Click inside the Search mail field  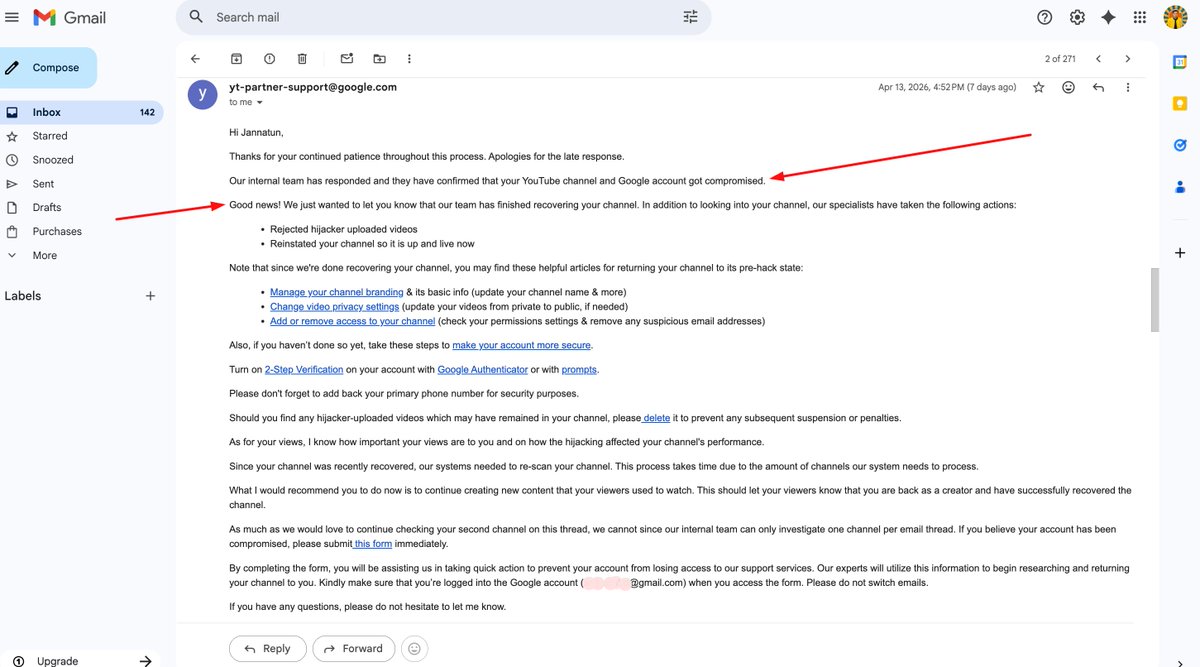[400, 17]
